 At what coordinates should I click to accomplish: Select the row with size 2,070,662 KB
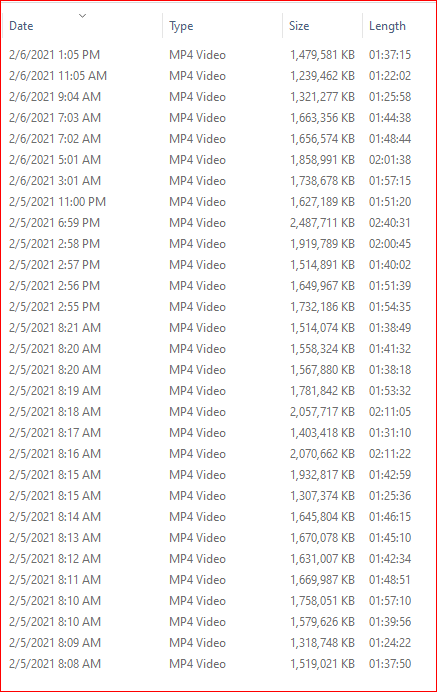coord(218,454)
